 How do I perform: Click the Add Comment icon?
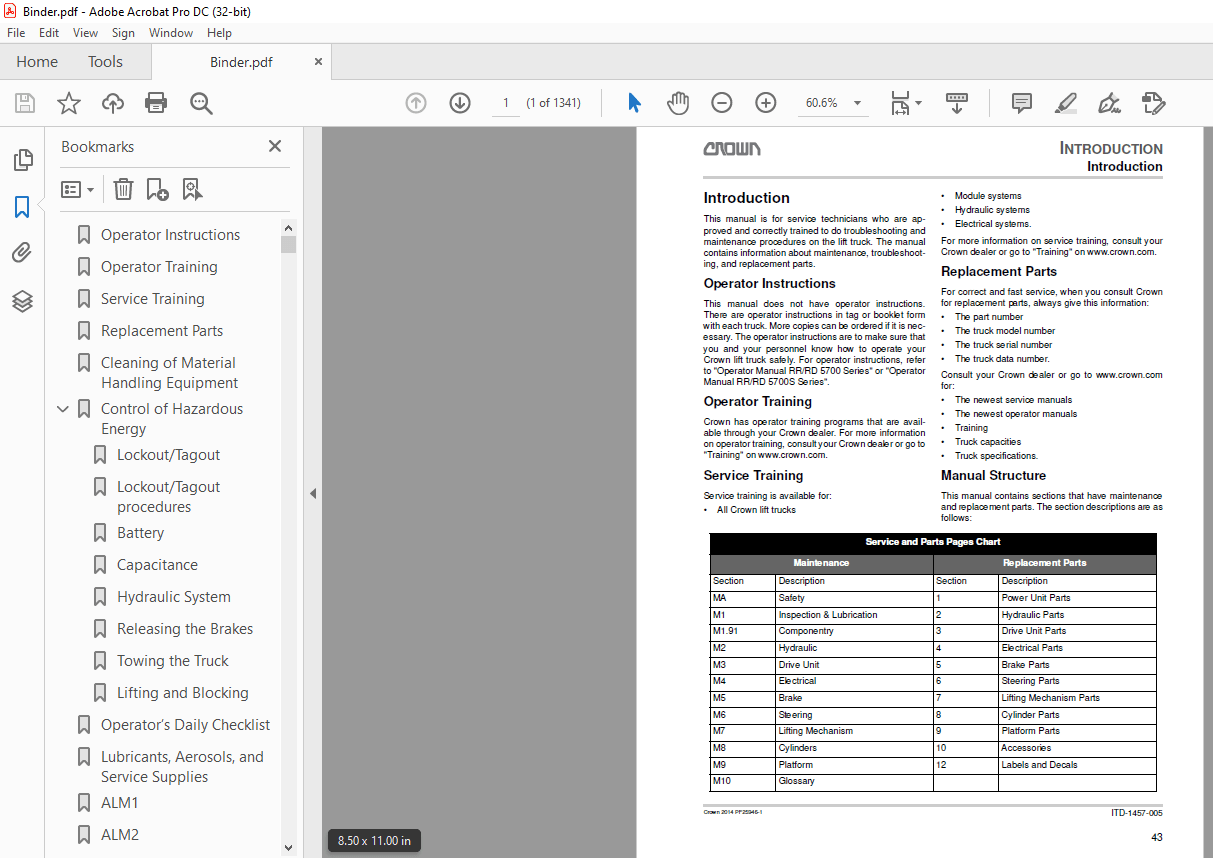tap(1021, 102)
